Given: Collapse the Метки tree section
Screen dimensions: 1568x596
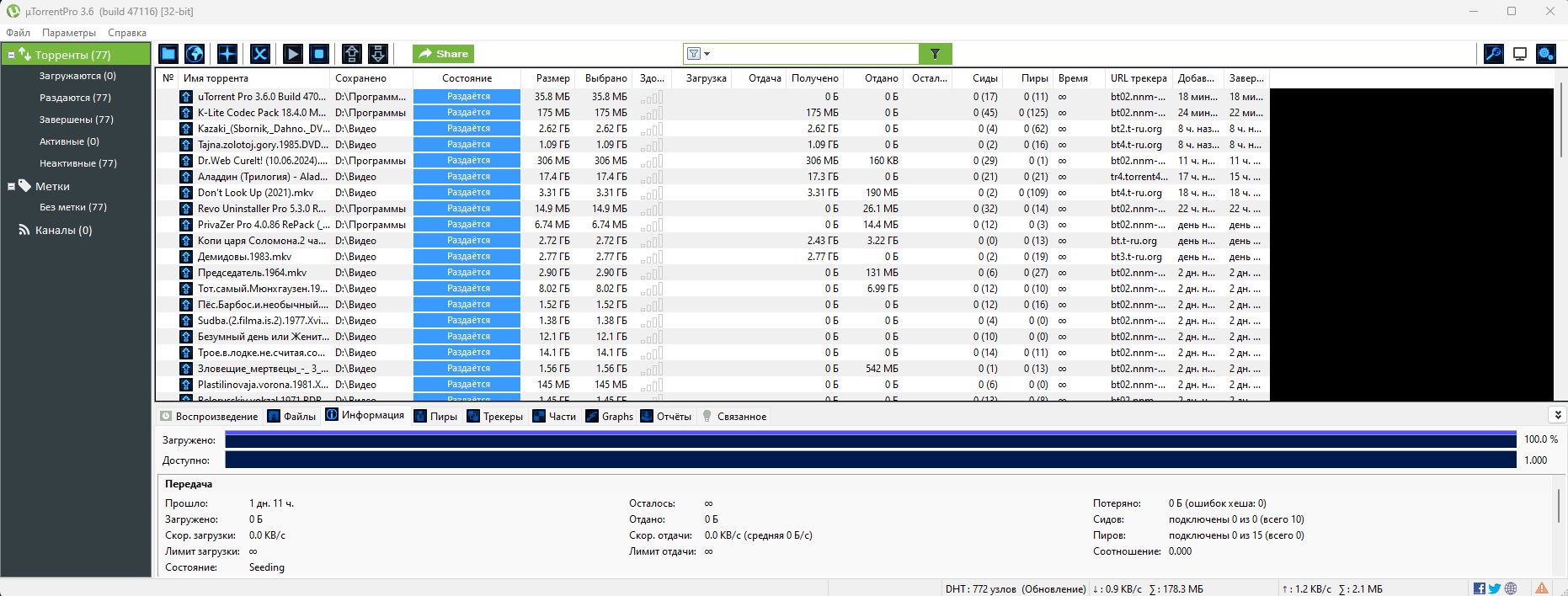Looking at the screenshot, I should click(x=11, y=186).
